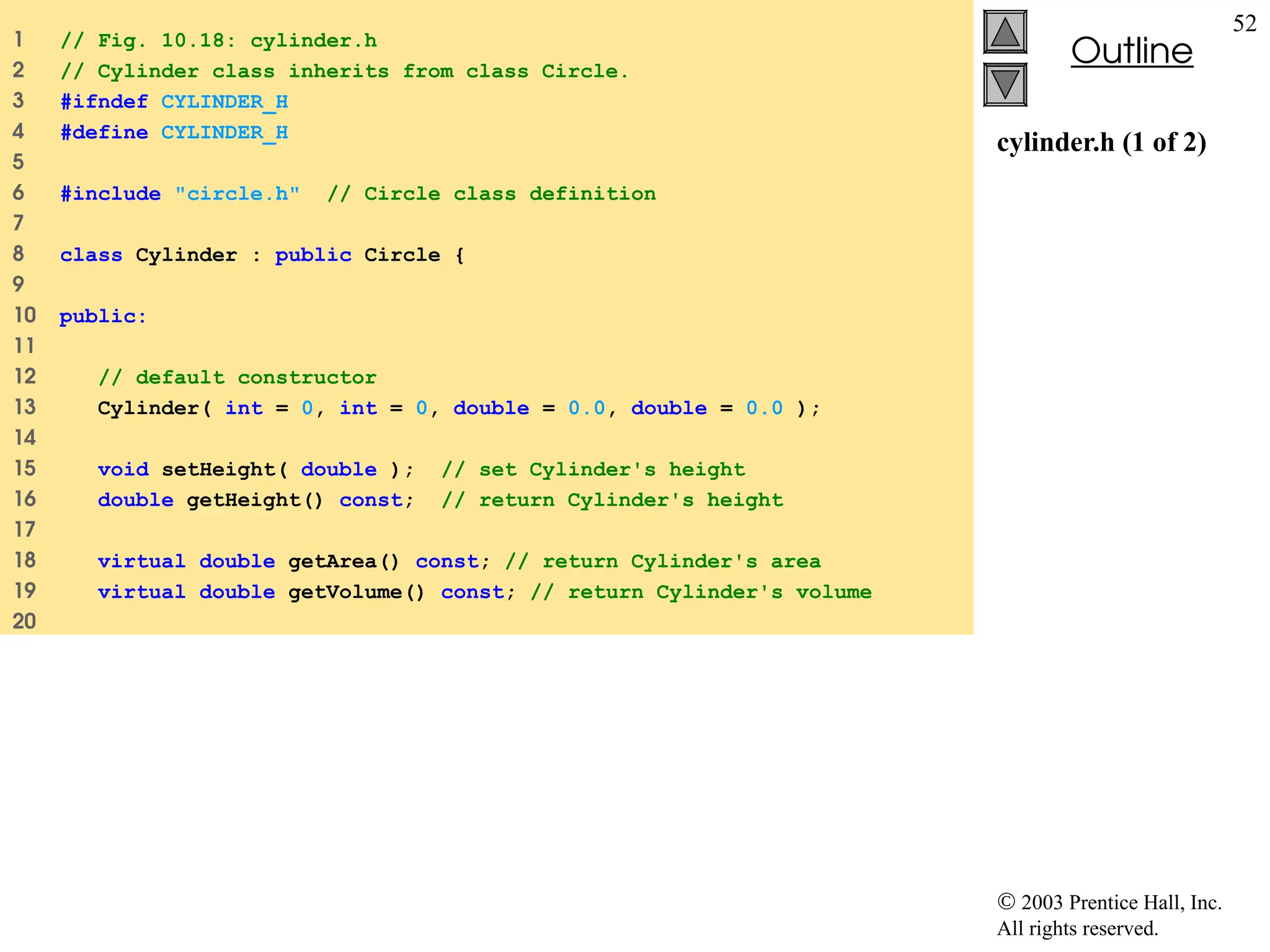
Task: Click the #define CYLINDER_H line
Action: [x=174, y=133]
